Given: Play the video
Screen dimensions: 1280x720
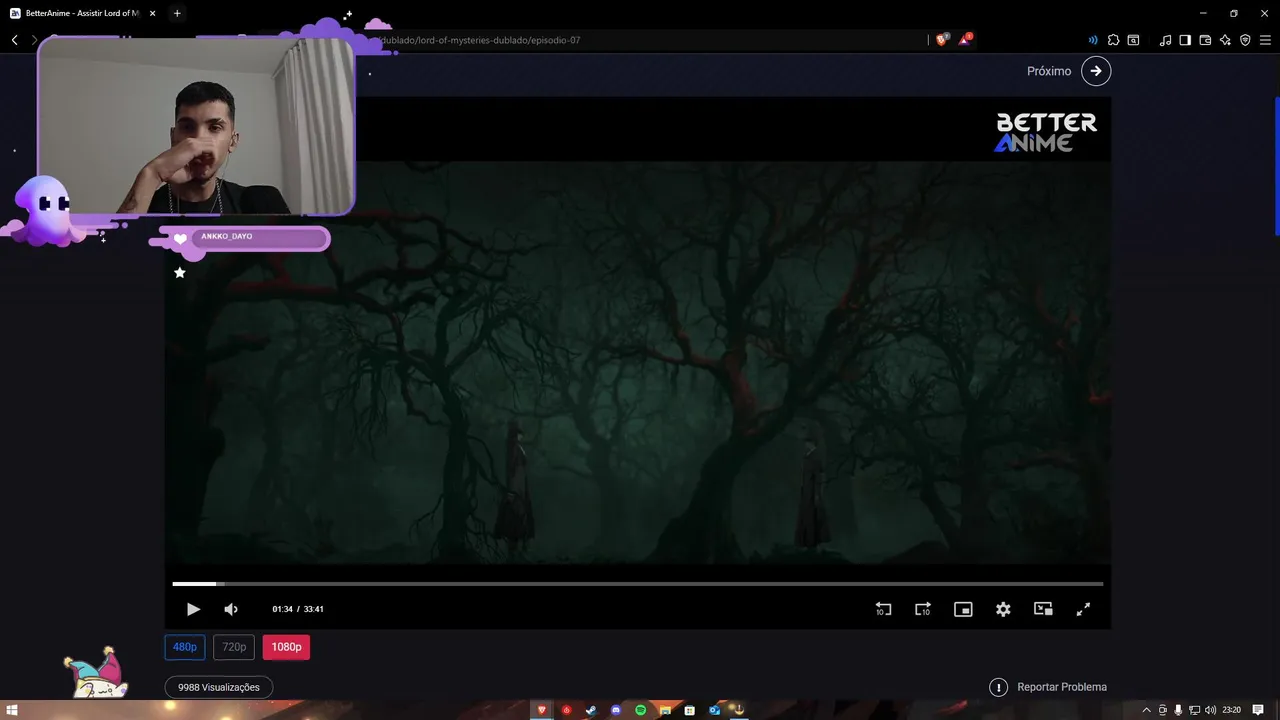Looking at the screenshot, I should [x=193, y=609].
